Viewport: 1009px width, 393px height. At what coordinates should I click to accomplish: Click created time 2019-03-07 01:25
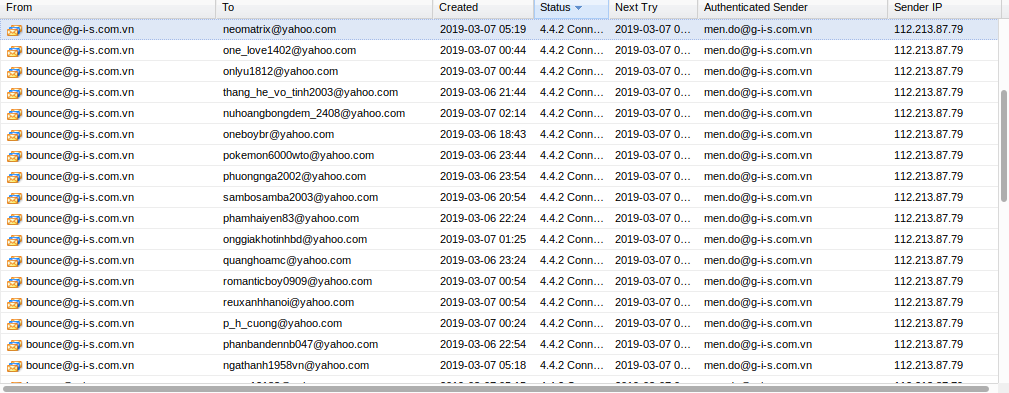[x=483, y=239]
